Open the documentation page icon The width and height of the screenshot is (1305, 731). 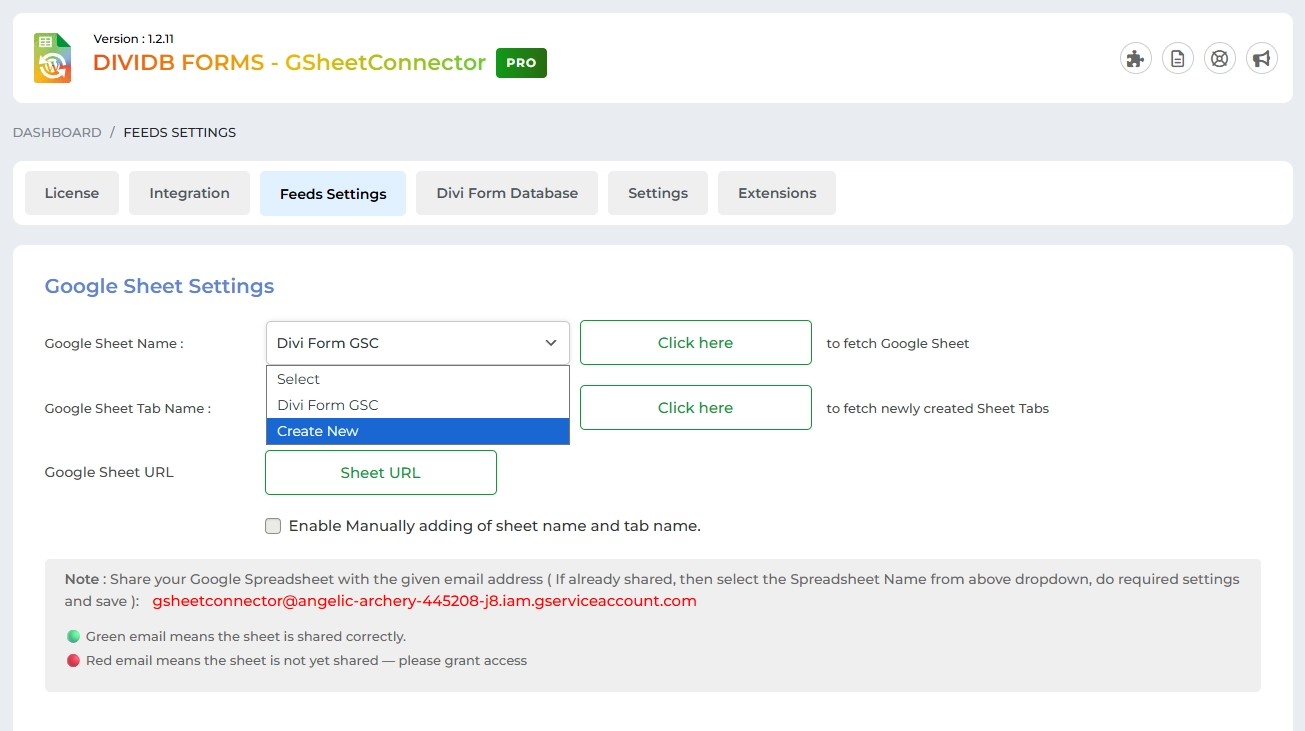pyautogui.click(x=1177, y=58)
